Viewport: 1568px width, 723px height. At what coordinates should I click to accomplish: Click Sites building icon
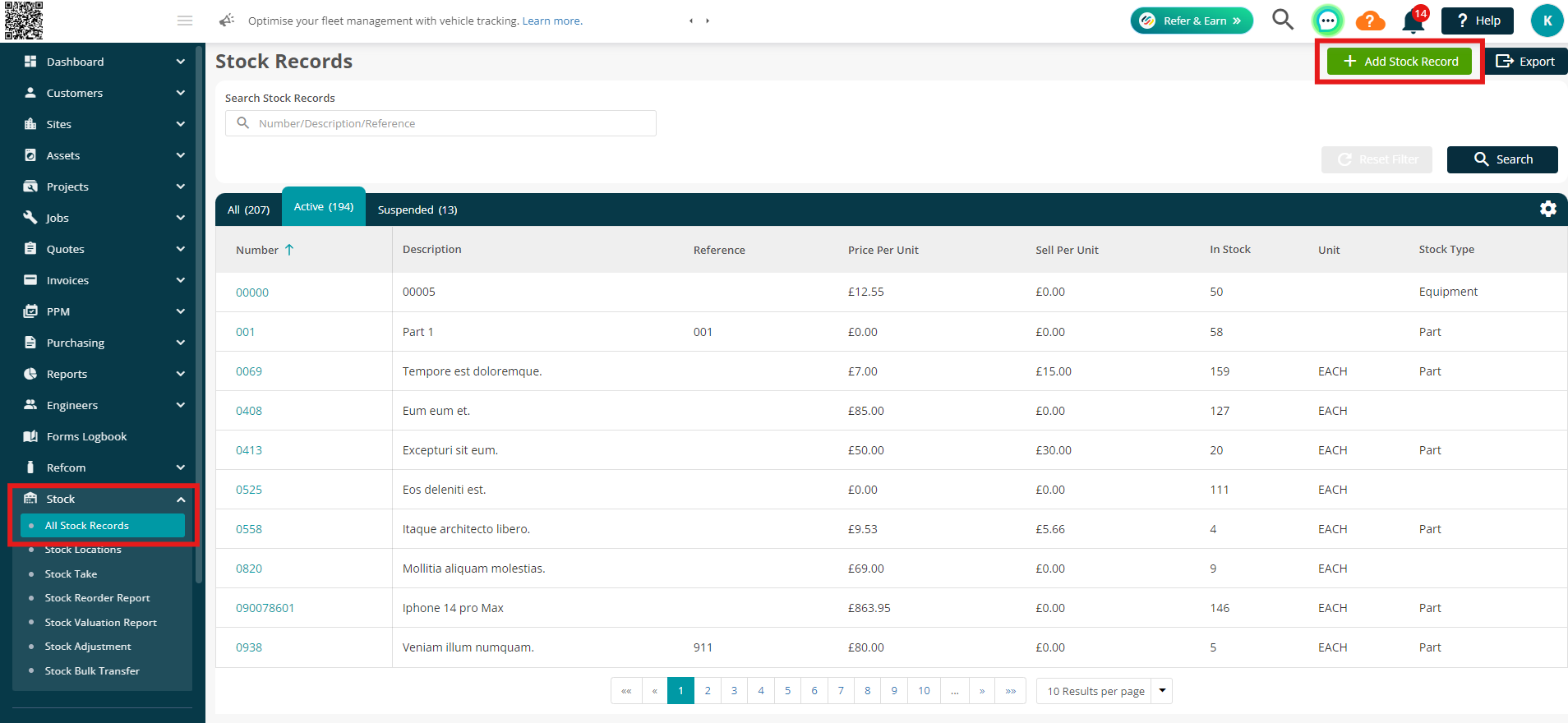point(30,124)
